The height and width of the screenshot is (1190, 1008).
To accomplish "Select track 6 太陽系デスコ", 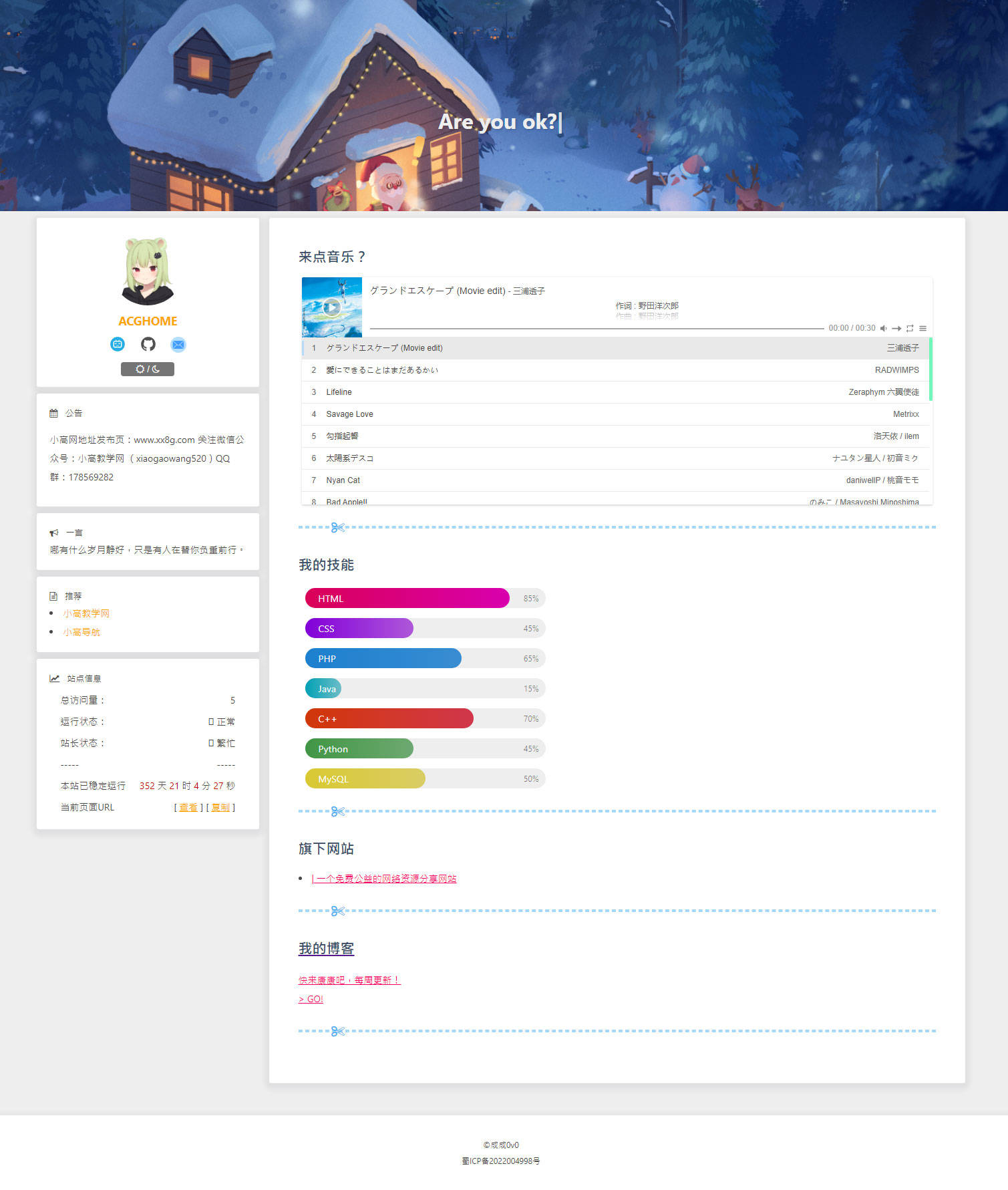I will tap(615, 458).
